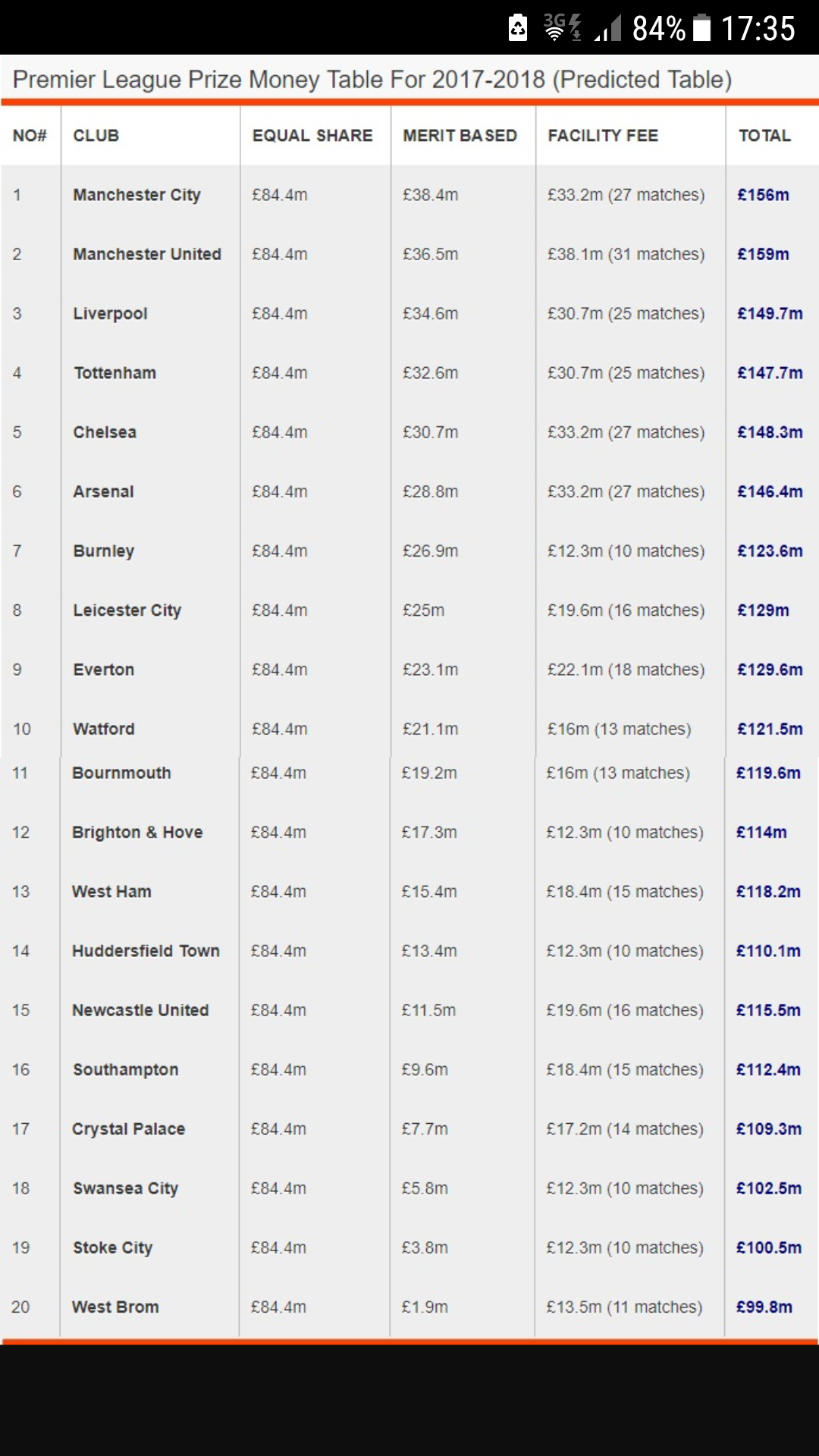The height and width of the screenshot is (1456, 819).
Task: Click the Premier League Prize Money title
Action: tap(372, 79)
